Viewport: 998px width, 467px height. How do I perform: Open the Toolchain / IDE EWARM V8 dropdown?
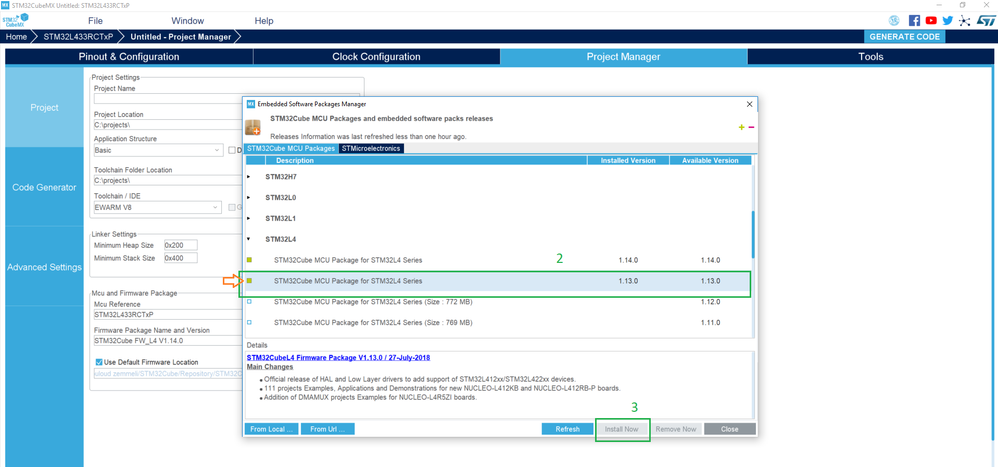(157, 207)
